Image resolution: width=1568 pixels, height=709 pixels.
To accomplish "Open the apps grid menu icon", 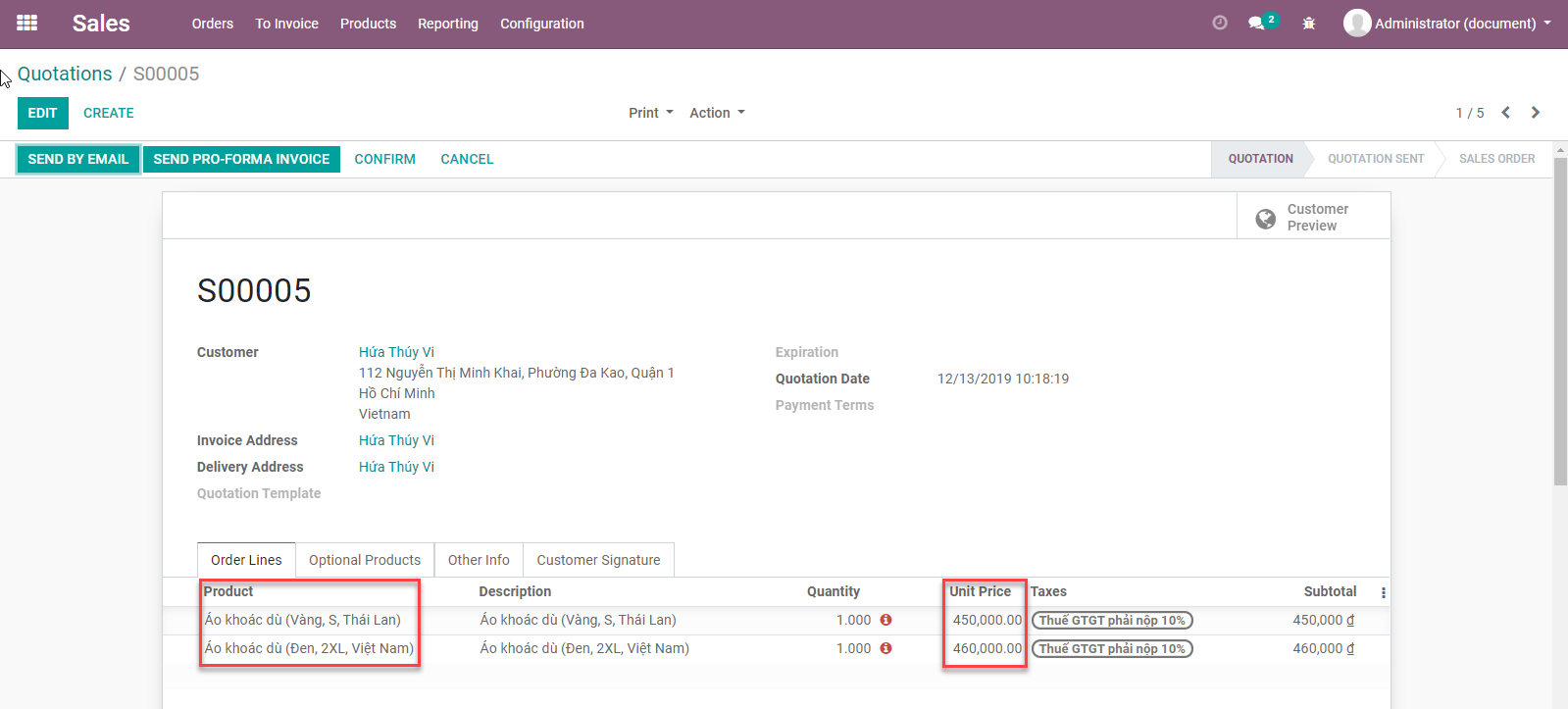I will (27, 23).
